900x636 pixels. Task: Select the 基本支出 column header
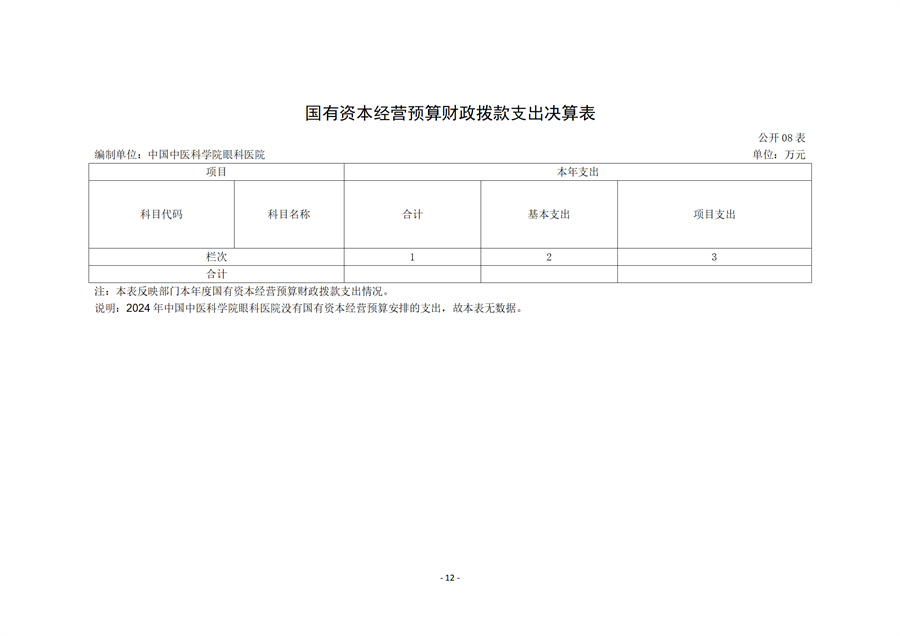pyautogui.click(x=549, y=215)
